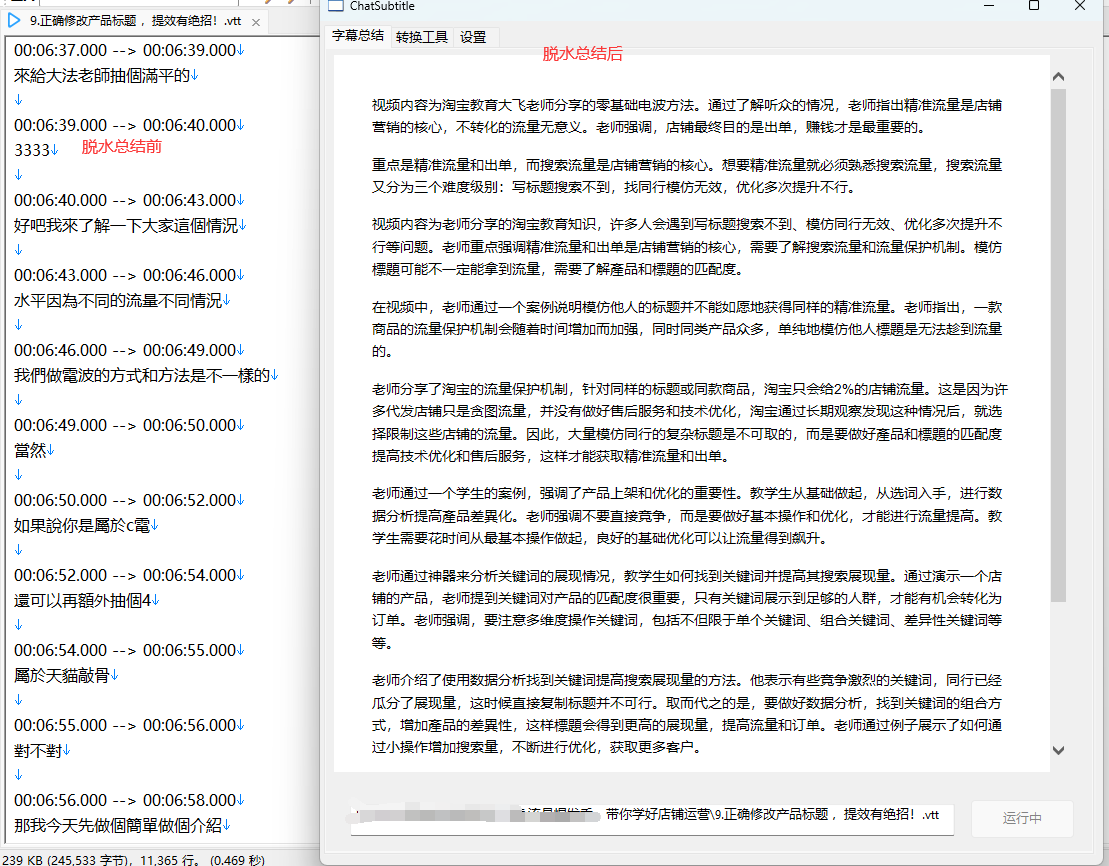This screenshot has width=1109, height=866.
Task: Click summary paragraph starting 老师通过神器来分析关键词
Action: coord(687,609)
